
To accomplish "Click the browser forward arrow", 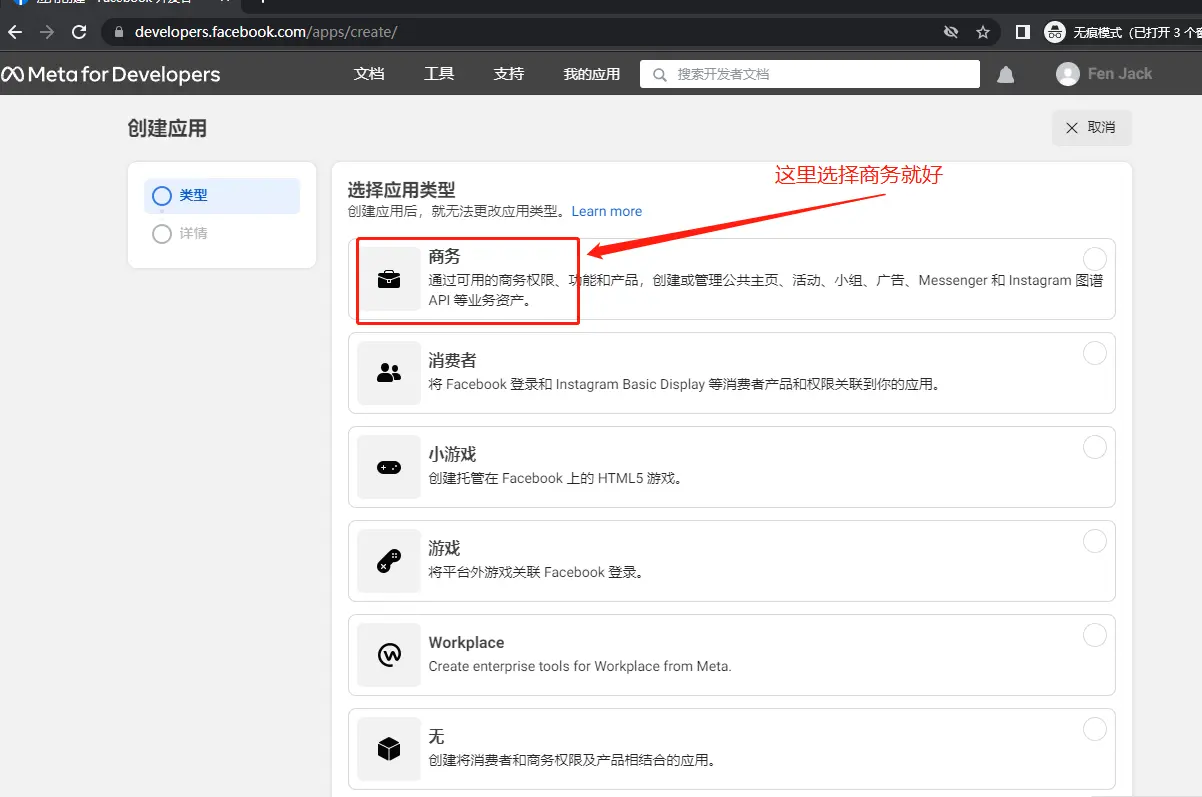I will click(46, 32).
